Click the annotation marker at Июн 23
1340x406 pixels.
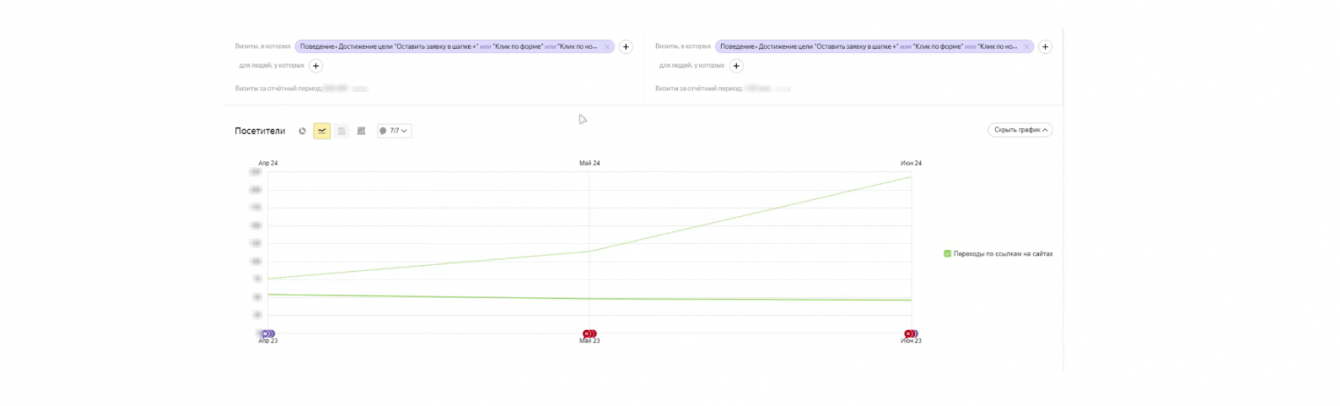tap(910, 333)
